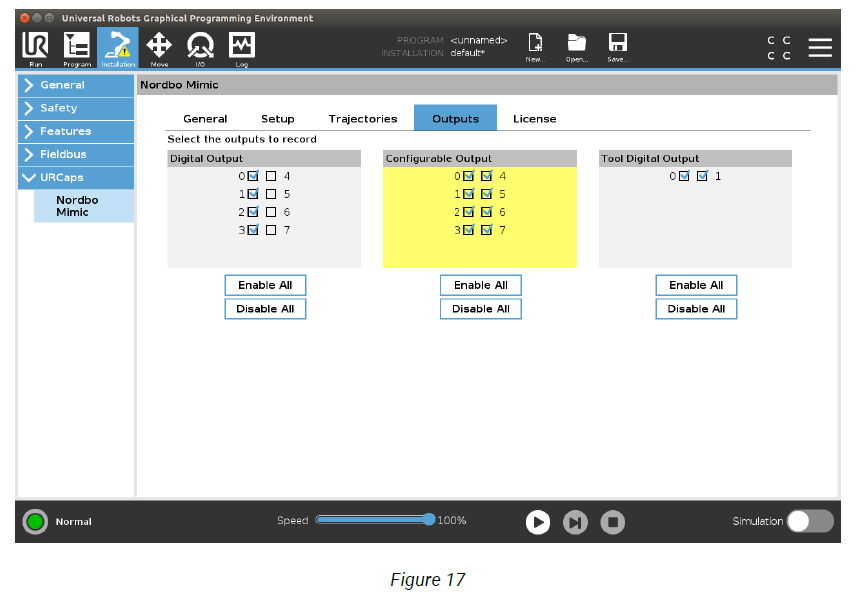Go to the License tab

535,119
